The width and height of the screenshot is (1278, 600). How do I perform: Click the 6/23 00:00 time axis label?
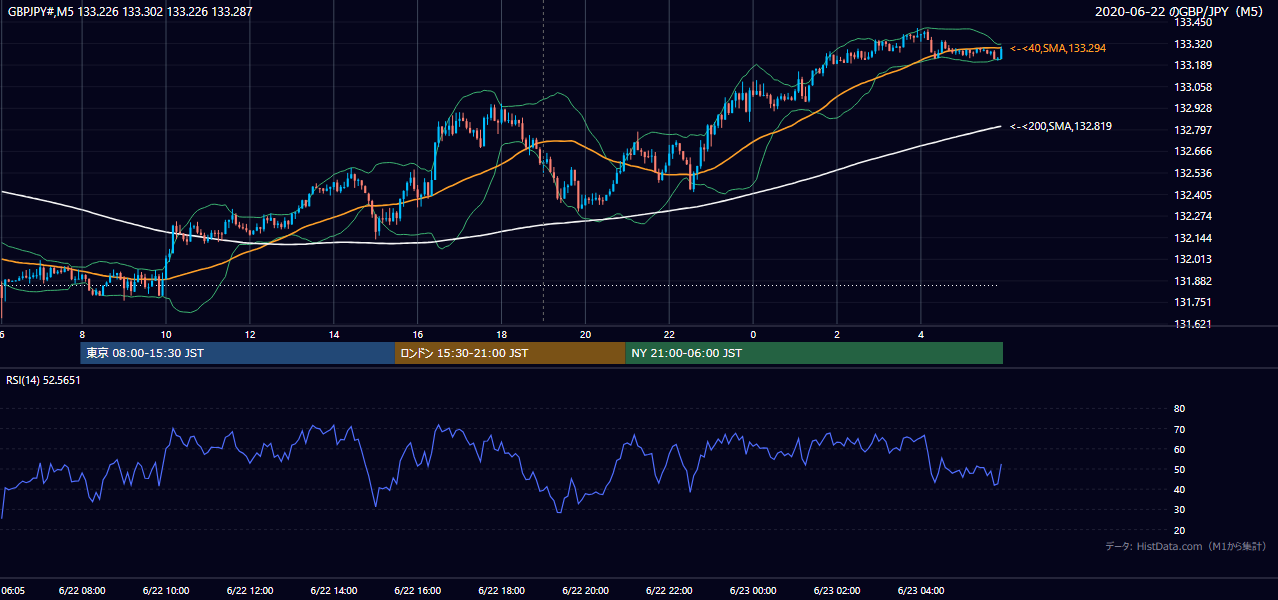(x=753, y=591)
